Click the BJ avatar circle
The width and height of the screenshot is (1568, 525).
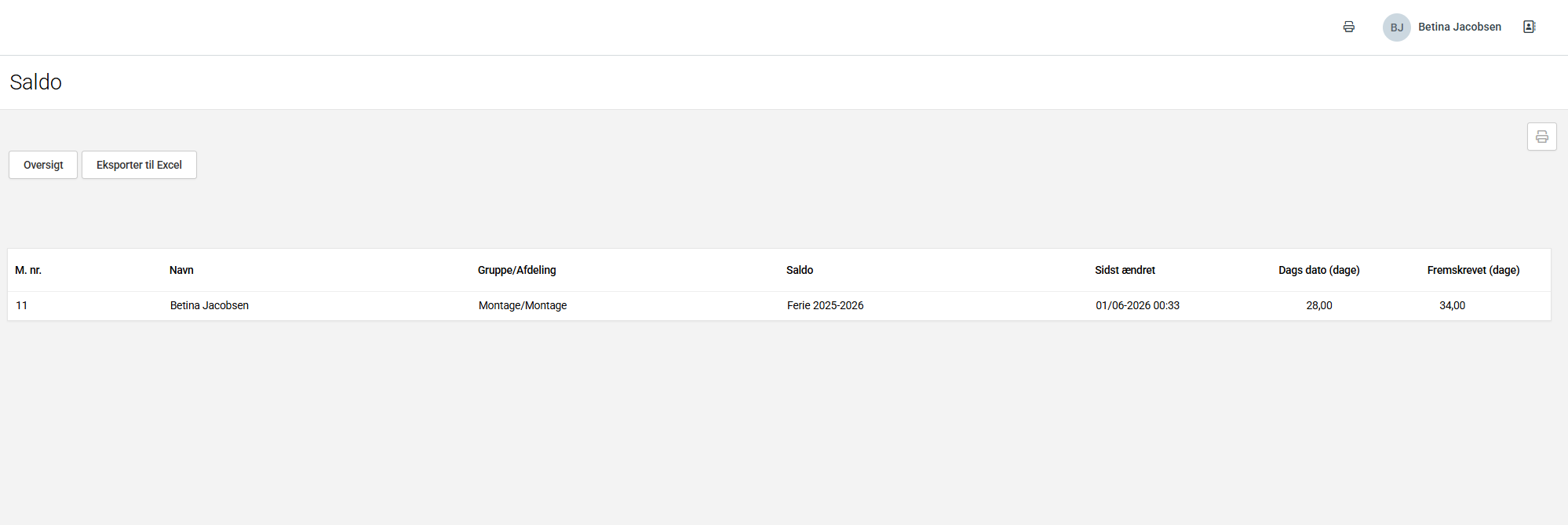tap(1397, 27)
